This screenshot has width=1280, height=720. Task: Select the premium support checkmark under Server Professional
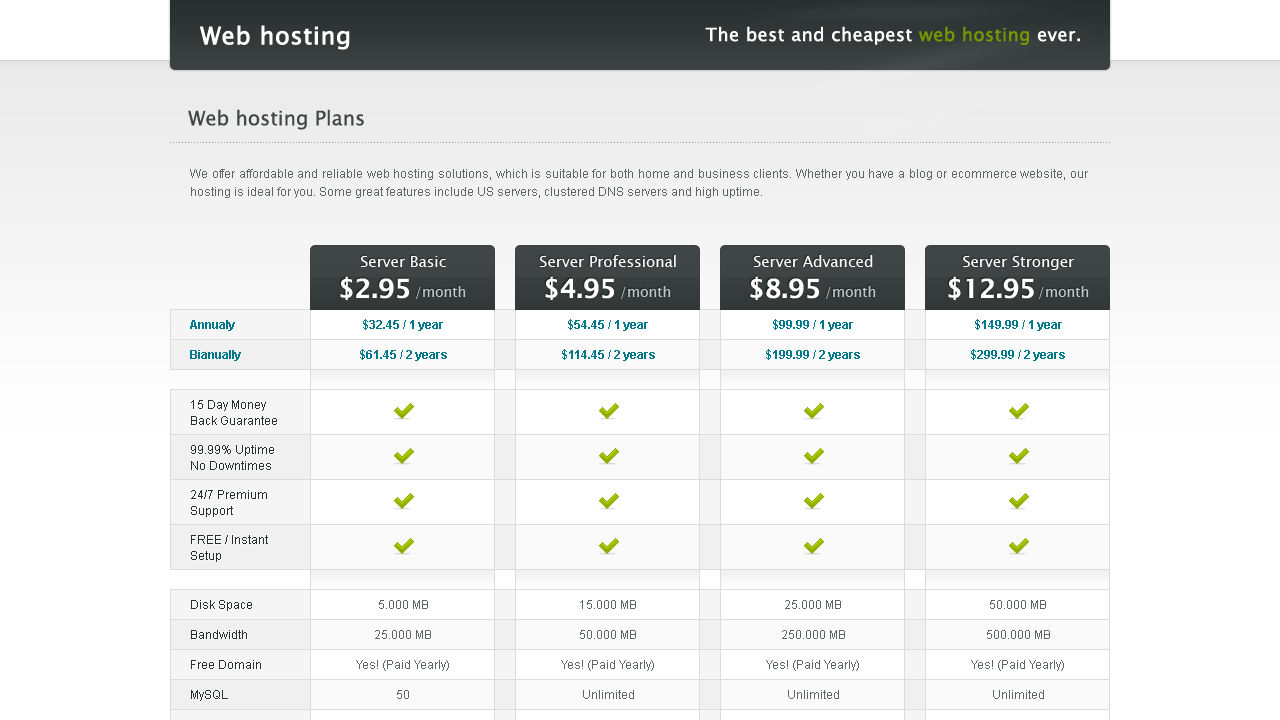click(607, 501)
